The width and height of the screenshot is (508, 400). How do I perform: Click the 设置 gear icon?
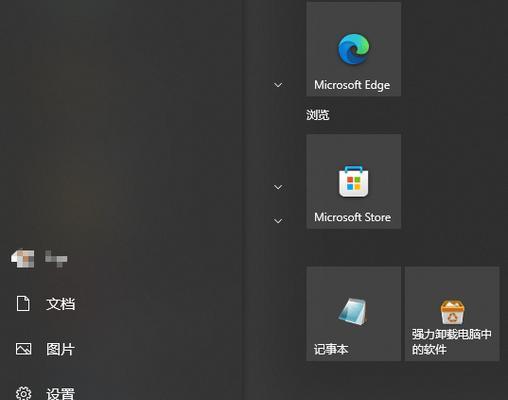(x=23, y=394)
